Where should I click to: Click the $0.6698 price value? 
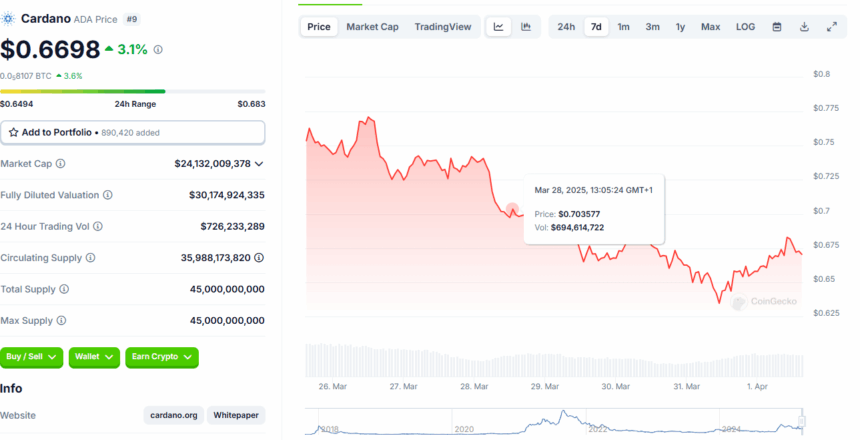tap(50, 49)
